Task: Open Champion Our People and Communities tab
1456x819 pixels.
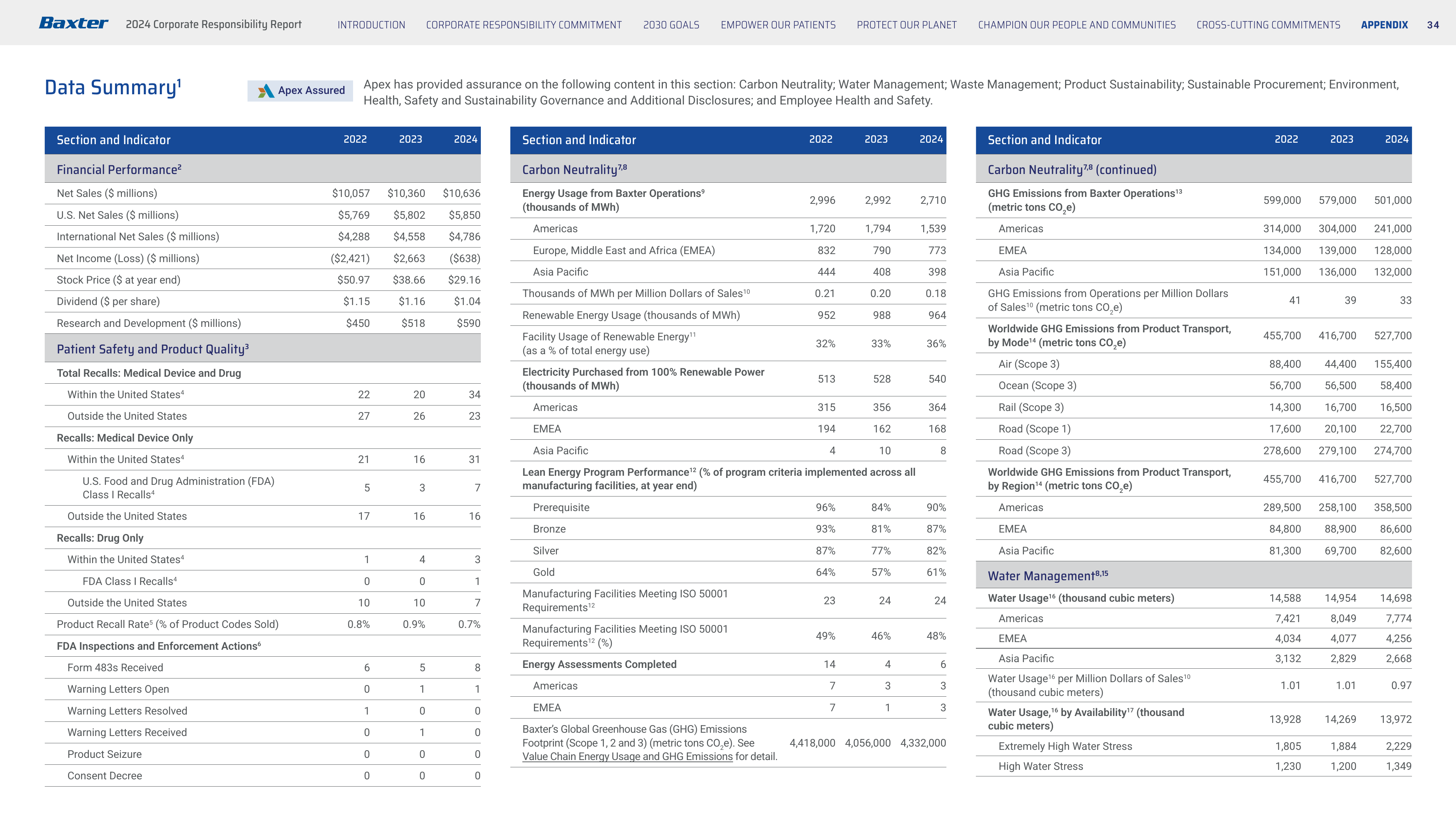Action: 1077,25
